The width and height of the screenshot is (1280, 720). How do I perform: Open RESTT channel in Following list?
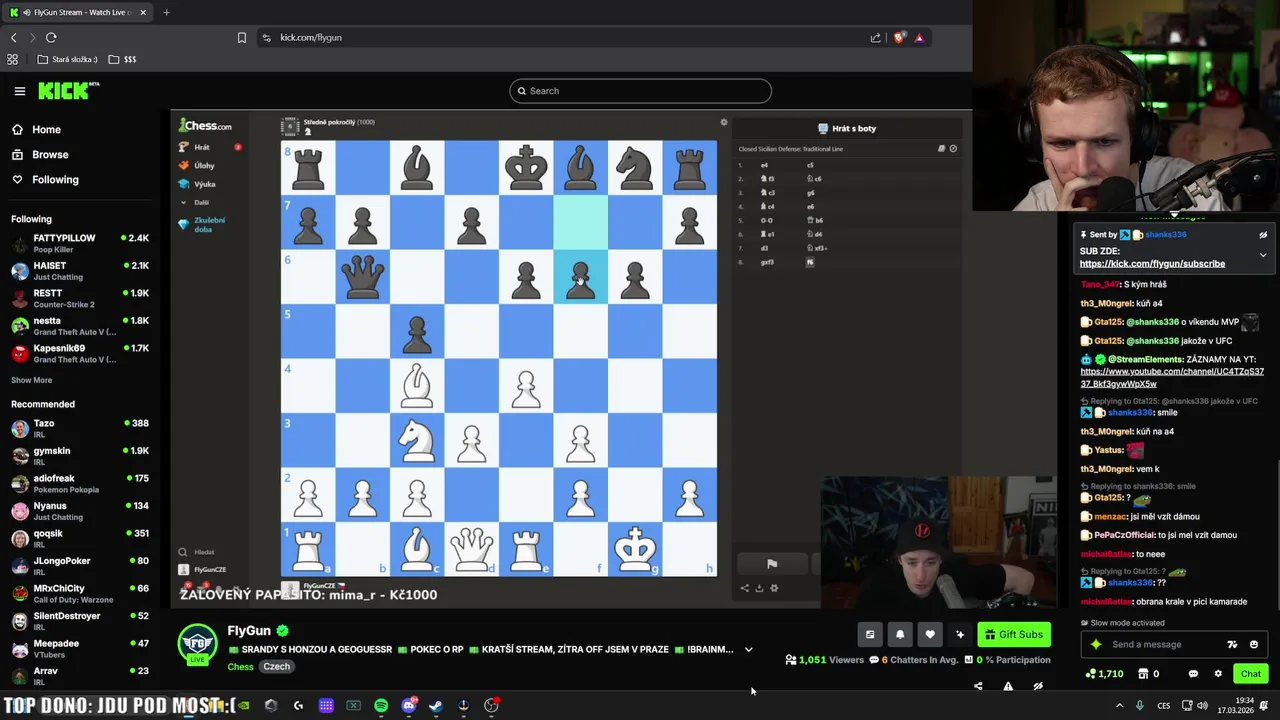(x=80, y=298)
